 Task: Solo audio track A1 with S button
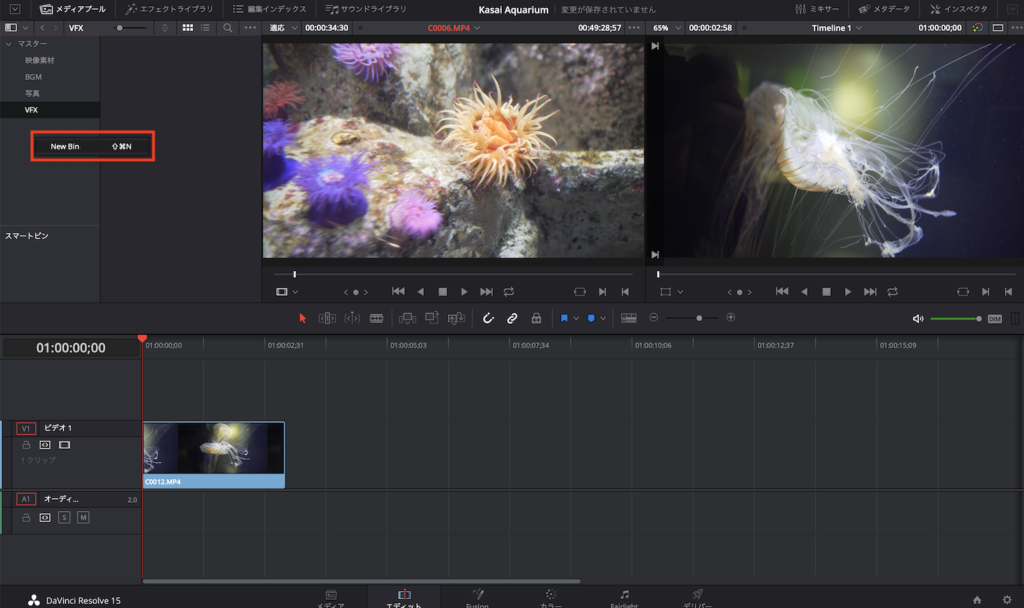coord(64,517)
